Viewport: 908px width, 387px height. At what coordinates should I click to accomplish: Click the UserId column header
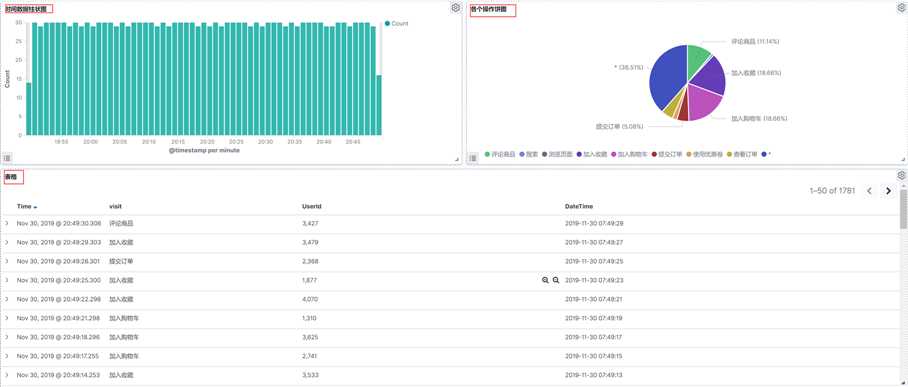(312, 206)
